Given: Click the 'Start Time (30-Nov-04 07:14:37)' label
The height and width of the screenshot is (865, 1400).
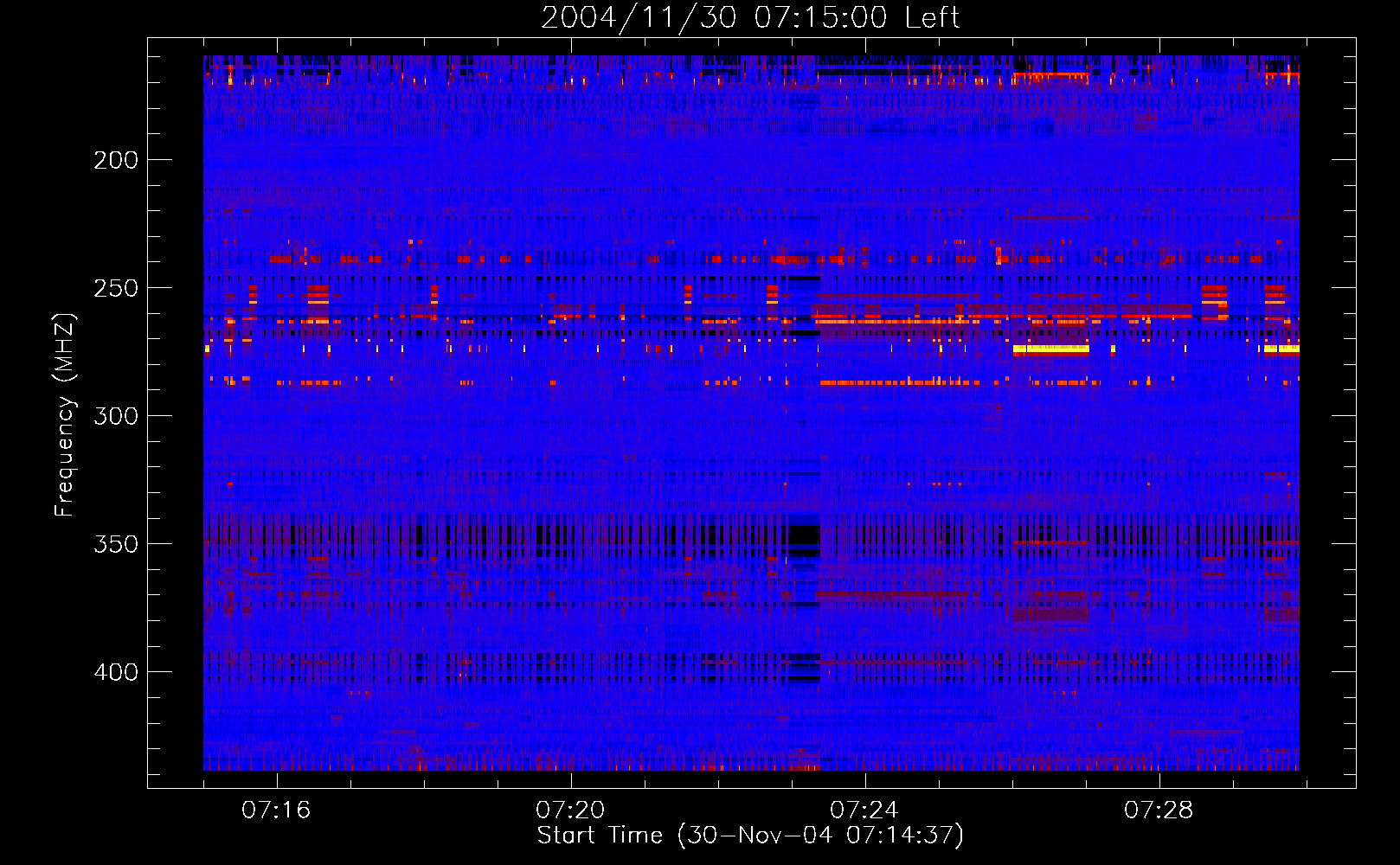Looking at the screenshot, I should [x=750, y=836].
